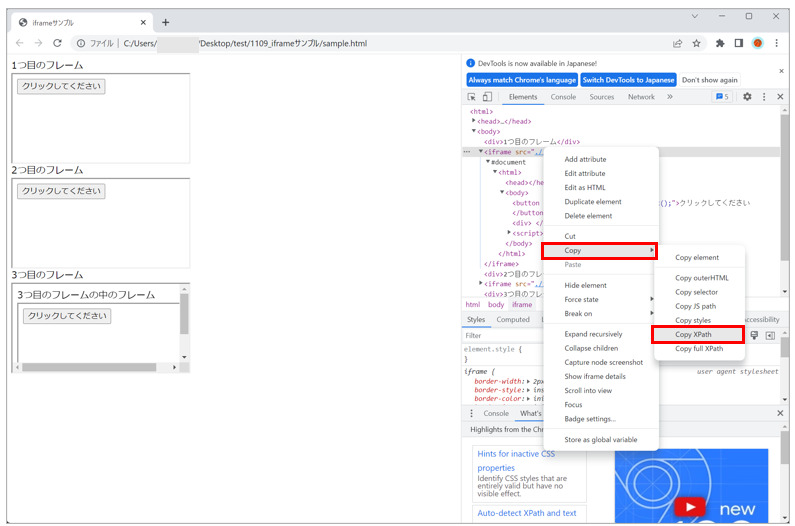The image size is (795, 526).
Task: Open a new browser tab
Action: coord(166,22)
